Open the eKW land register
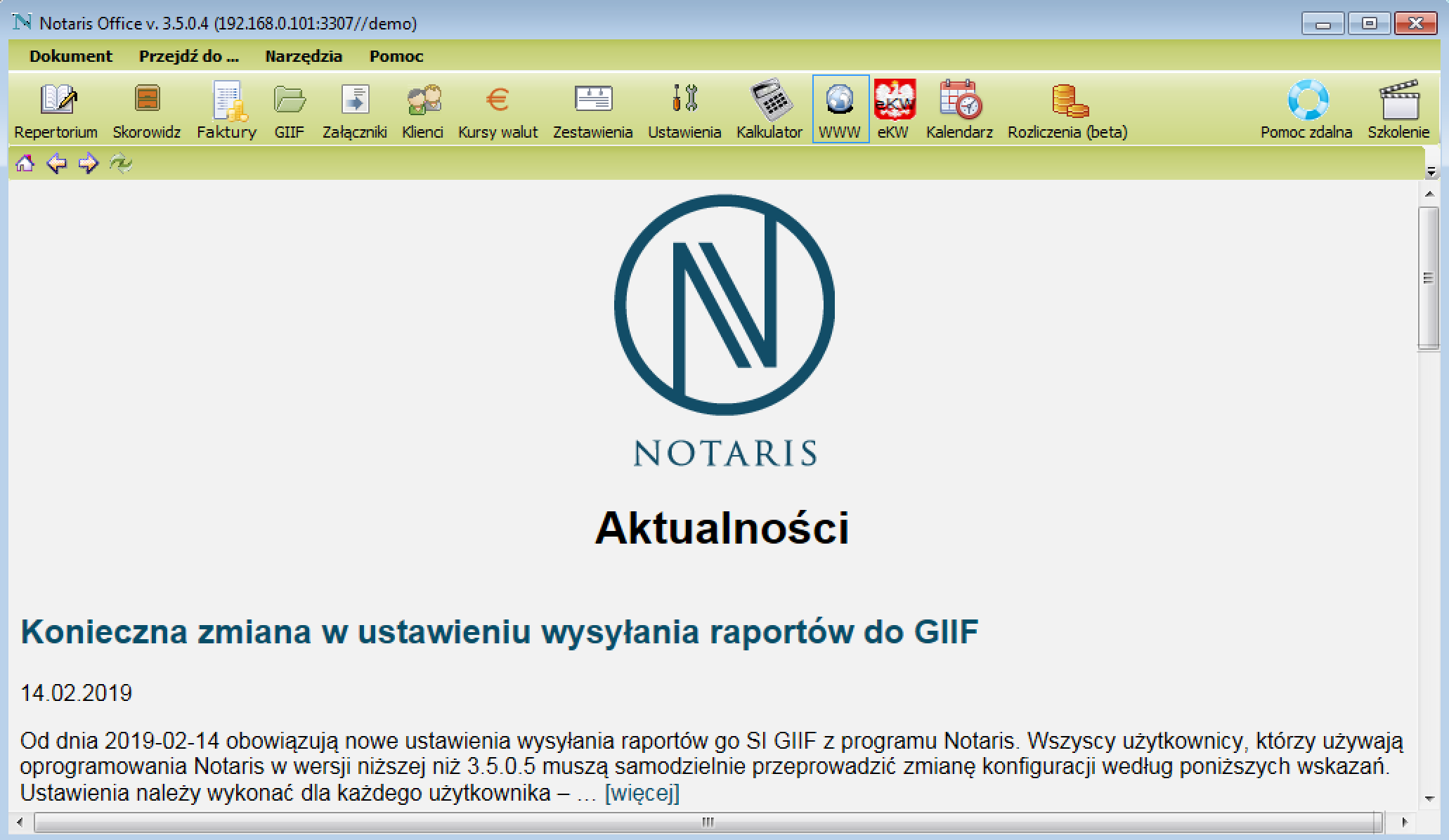This screenshot has height=840, width=1449. tap(893, 110)
